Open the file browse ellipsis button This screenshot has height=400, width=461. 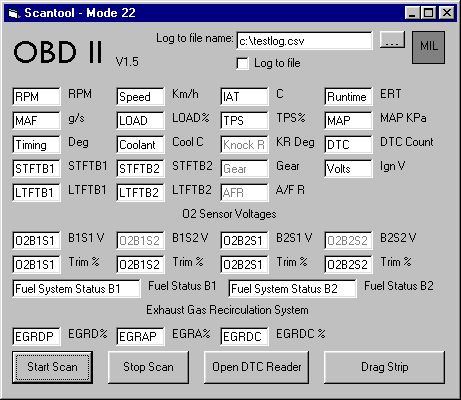[x=392, y=40]
